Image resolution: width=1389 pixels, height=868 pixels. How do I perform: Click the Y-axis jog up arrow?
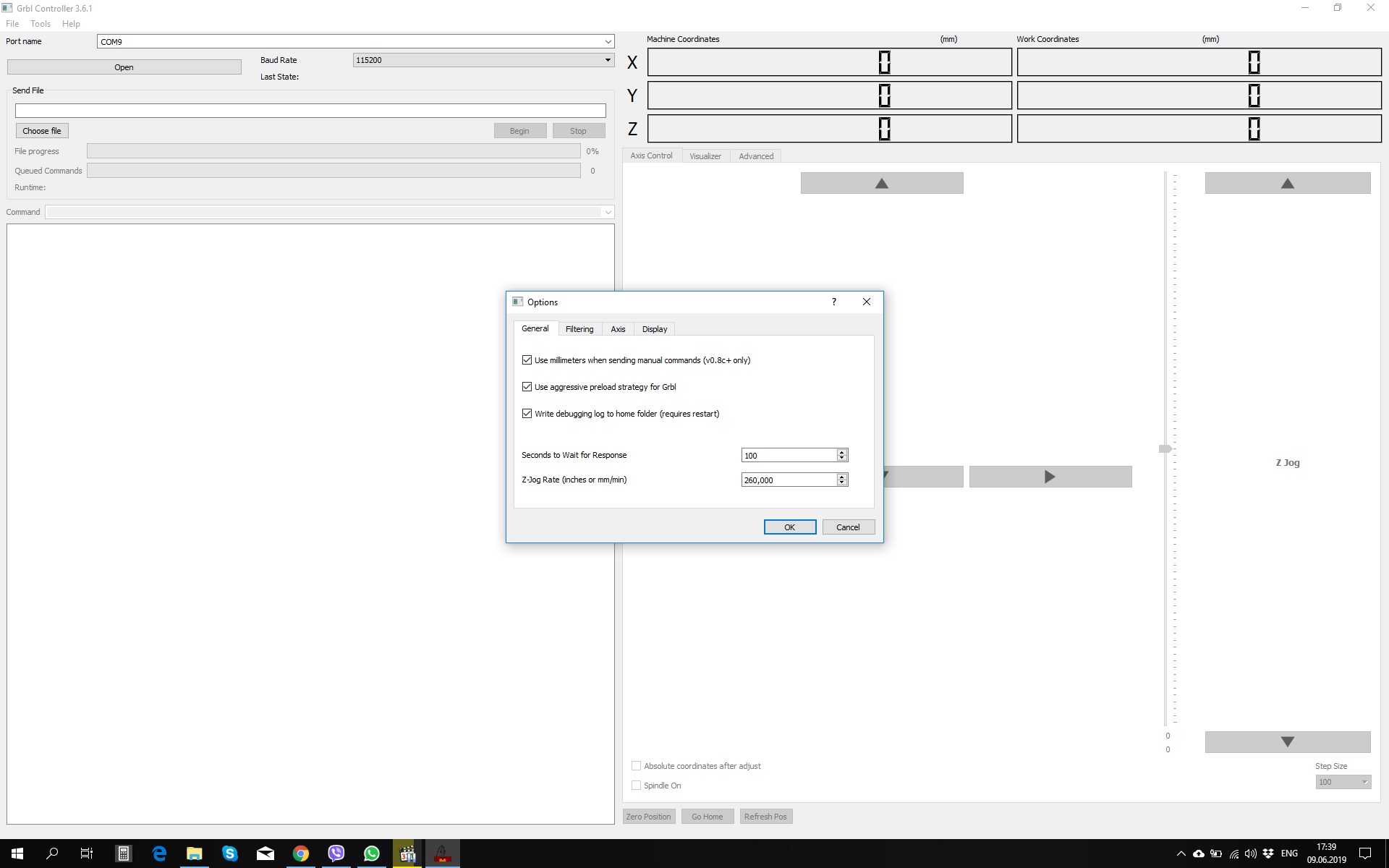coord(881,183)
